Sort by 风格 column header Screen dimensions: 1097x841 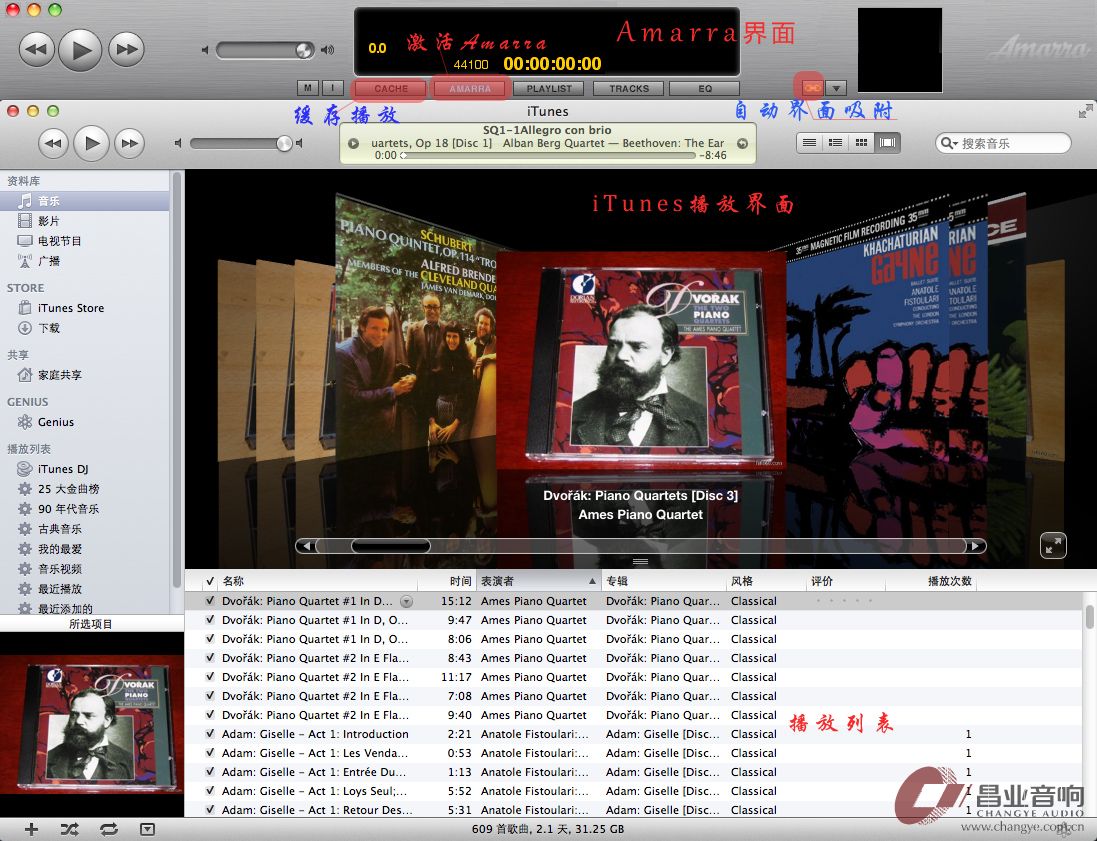(766, 581)
